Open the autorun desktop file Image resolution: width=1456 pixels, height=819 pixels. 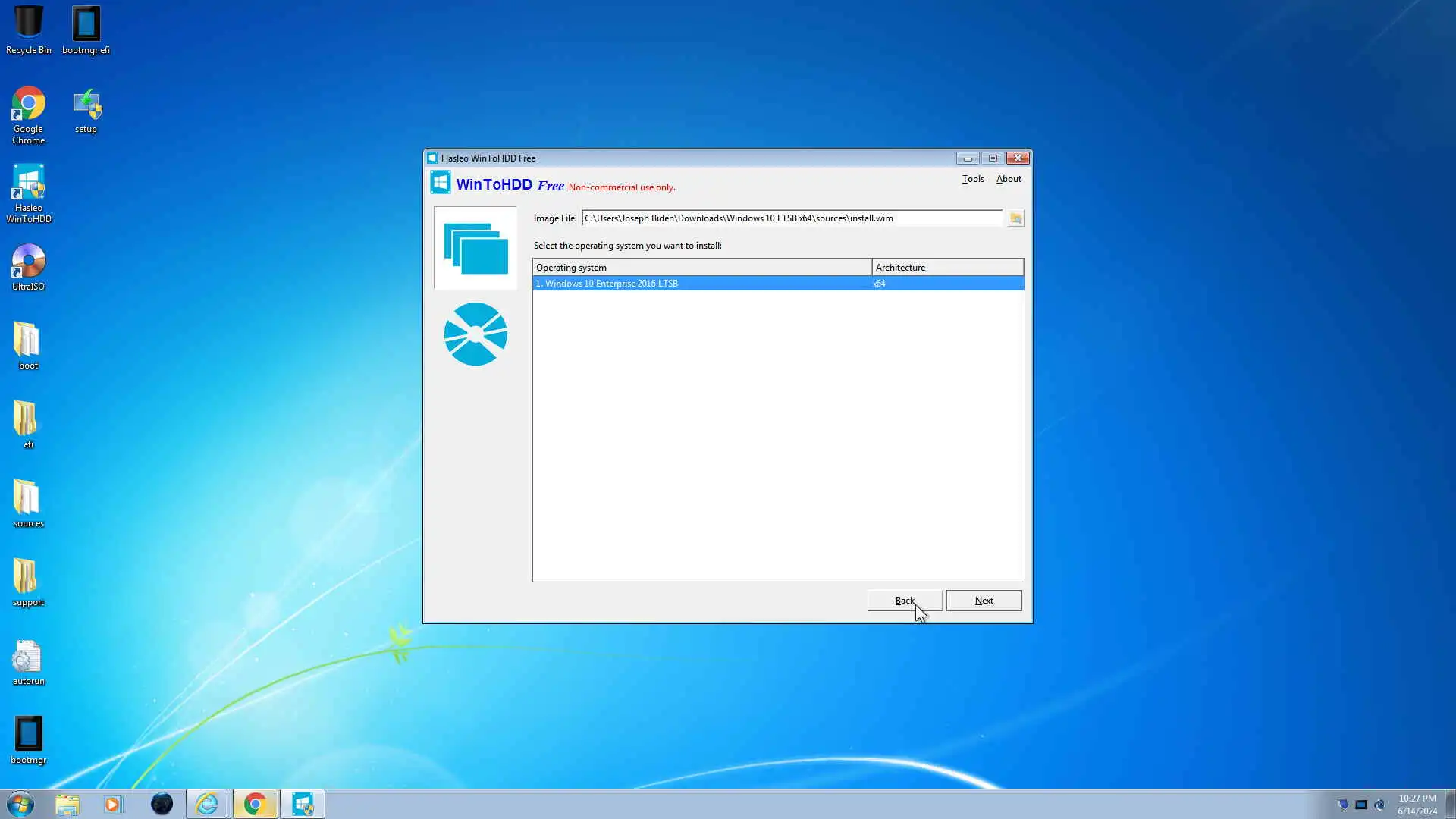click(28, 657)
